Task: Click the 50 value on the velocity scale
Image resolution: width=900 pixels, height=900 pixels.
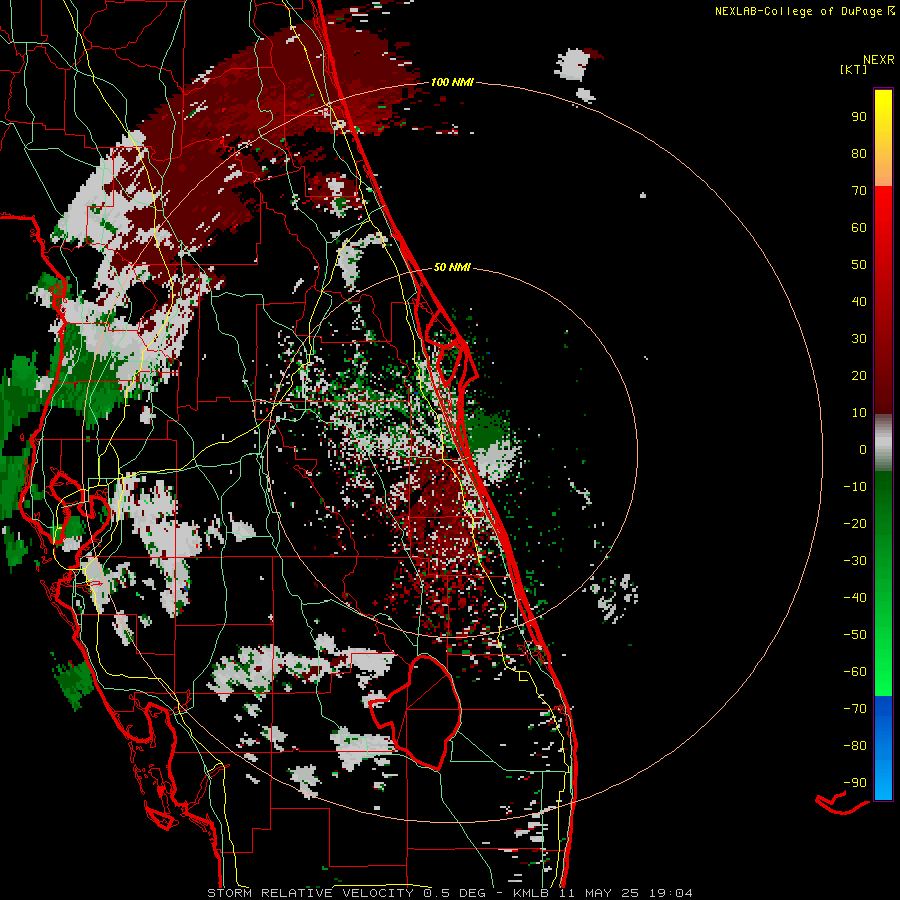Action: [859, 265]
